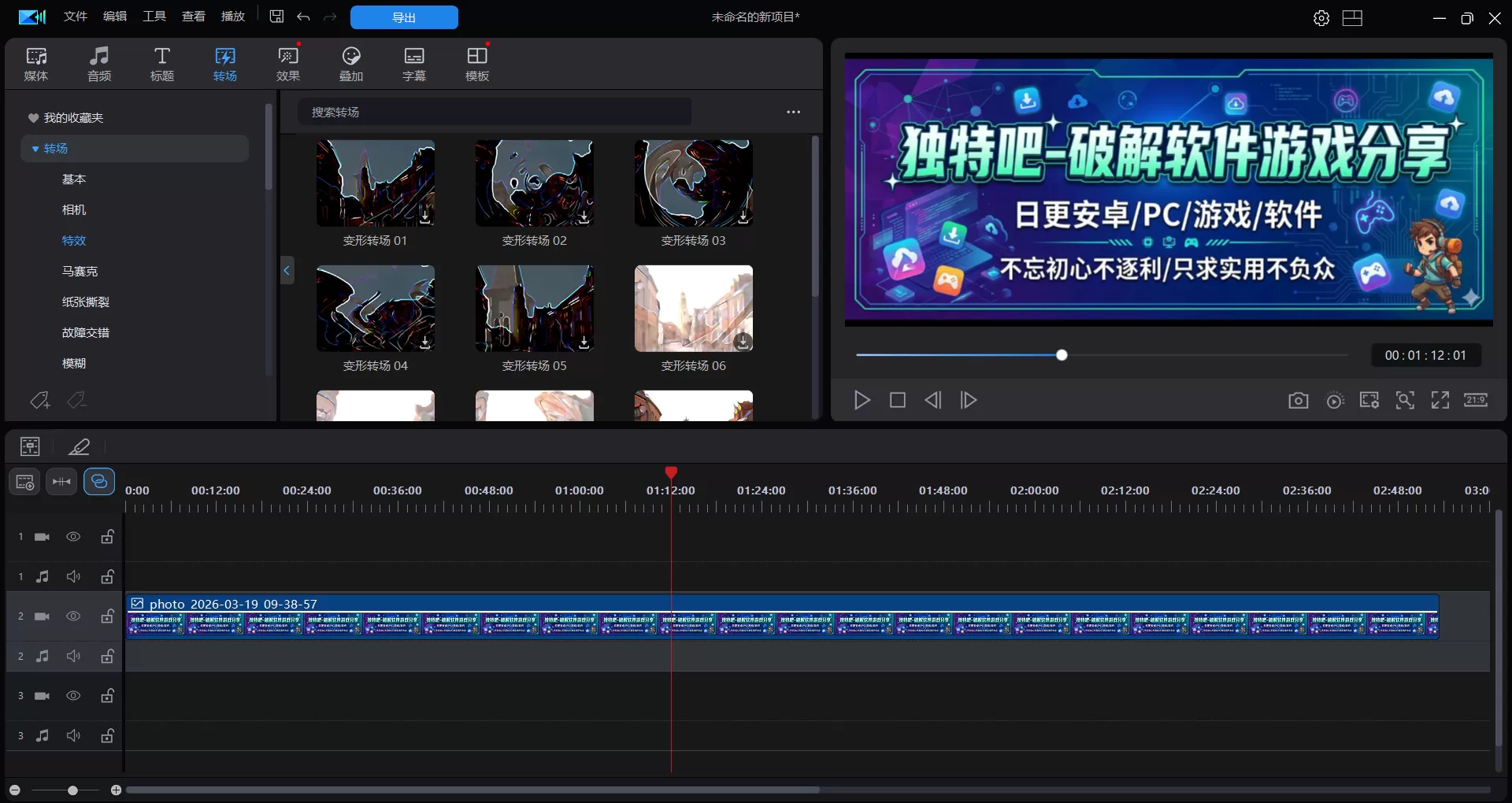Open the 文件 menu
The width and height of the screenshot is (1512, 803).
click(x=75, y=16)
